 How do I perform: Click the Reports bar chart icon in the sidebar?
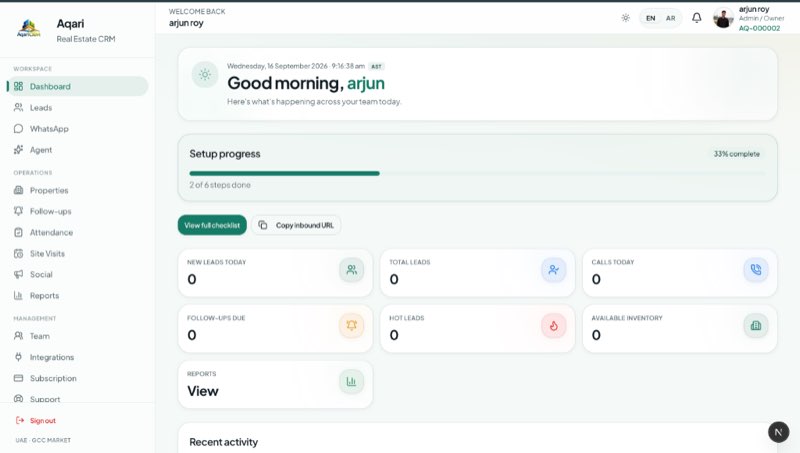click(18, 295)
